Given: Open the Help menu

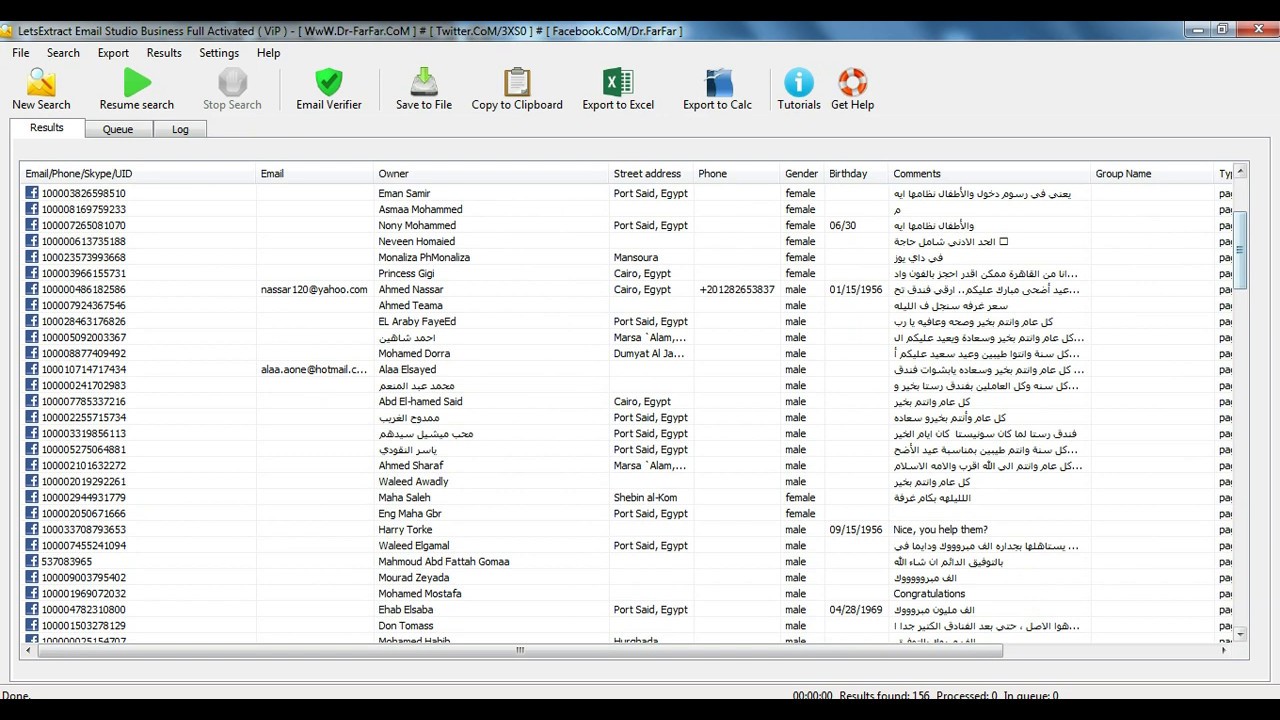Looking at the screenshot, I should coord(268,53).
